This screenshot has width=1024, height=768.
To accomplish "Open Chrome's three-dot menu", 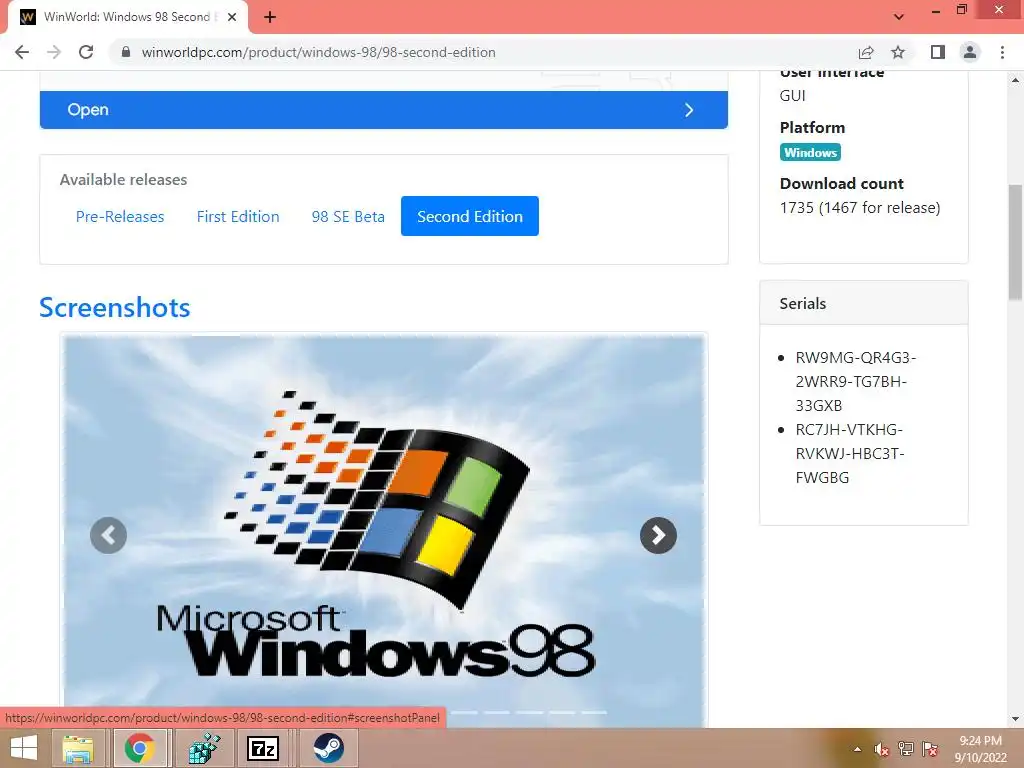I will [x=1002, y=52].
